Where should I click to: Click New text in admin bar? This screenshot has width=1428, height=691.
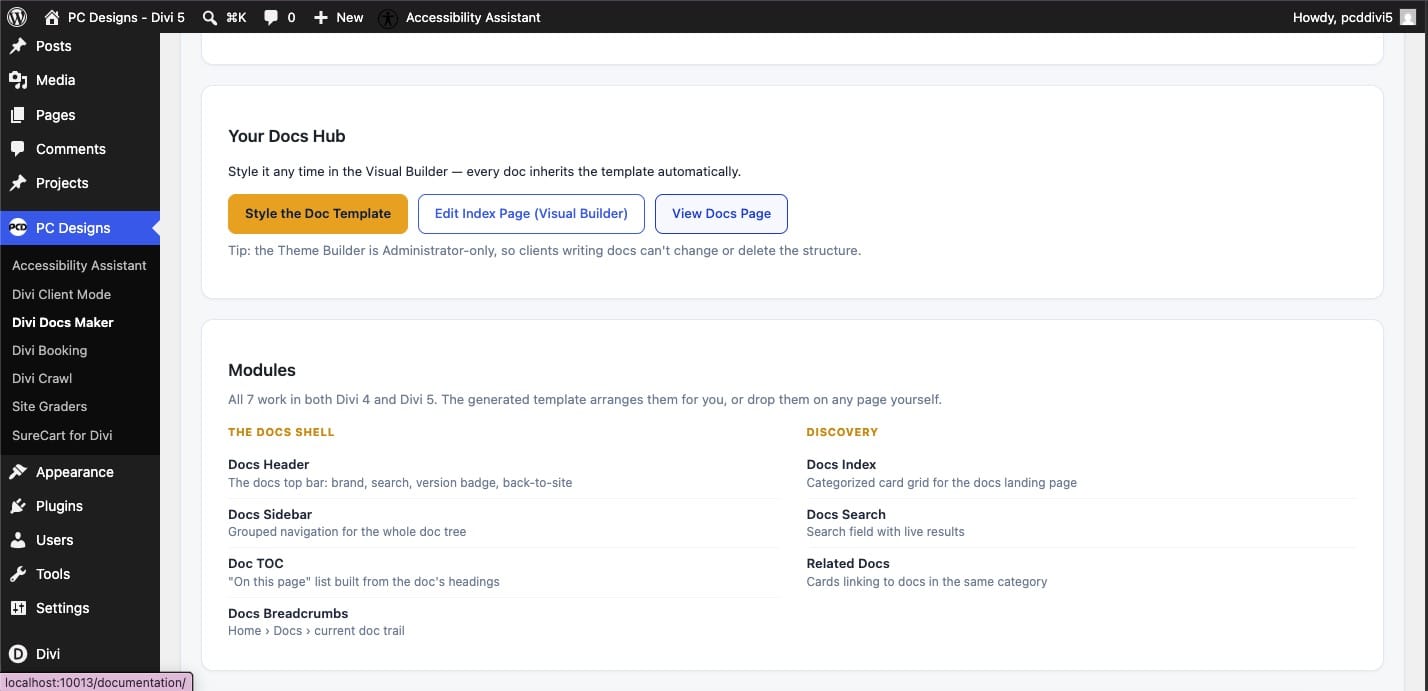(x=350, y=17)
